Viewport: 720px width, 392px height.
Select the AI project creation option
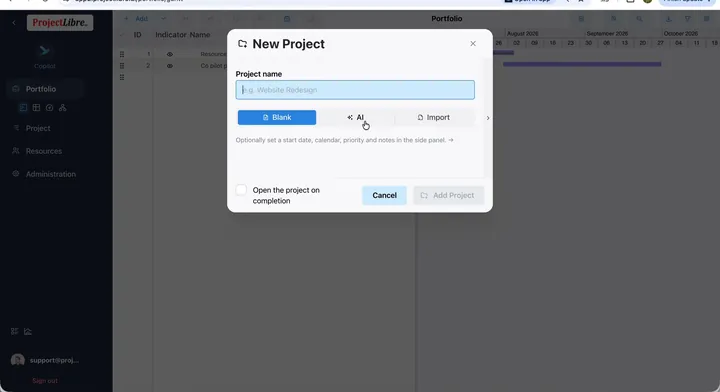click(x=355, y=118)
